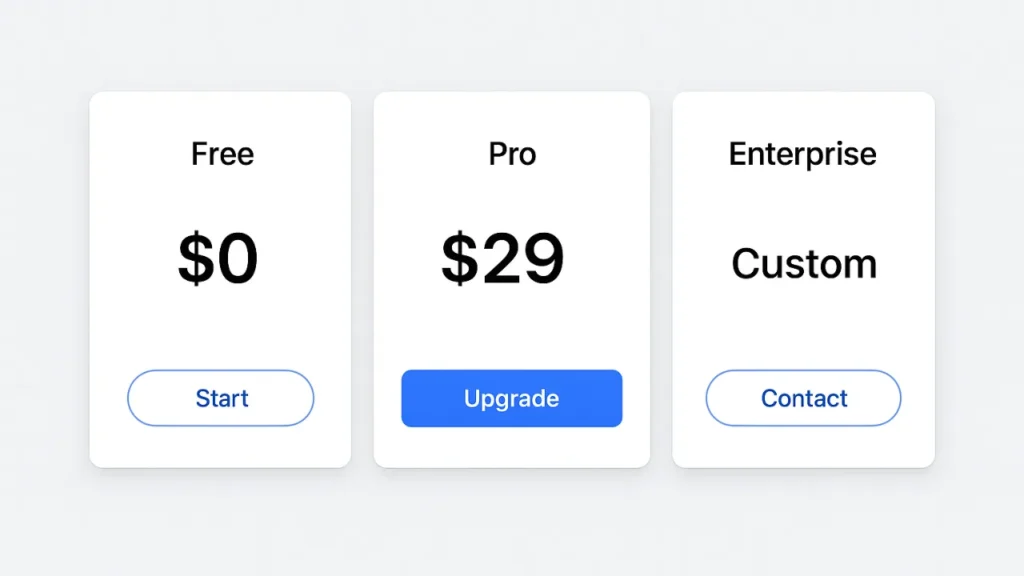Choose the blue highlighted Upgrade action
The height and width of the screenshot is (576, 1024).
click(x=511, y=398)
